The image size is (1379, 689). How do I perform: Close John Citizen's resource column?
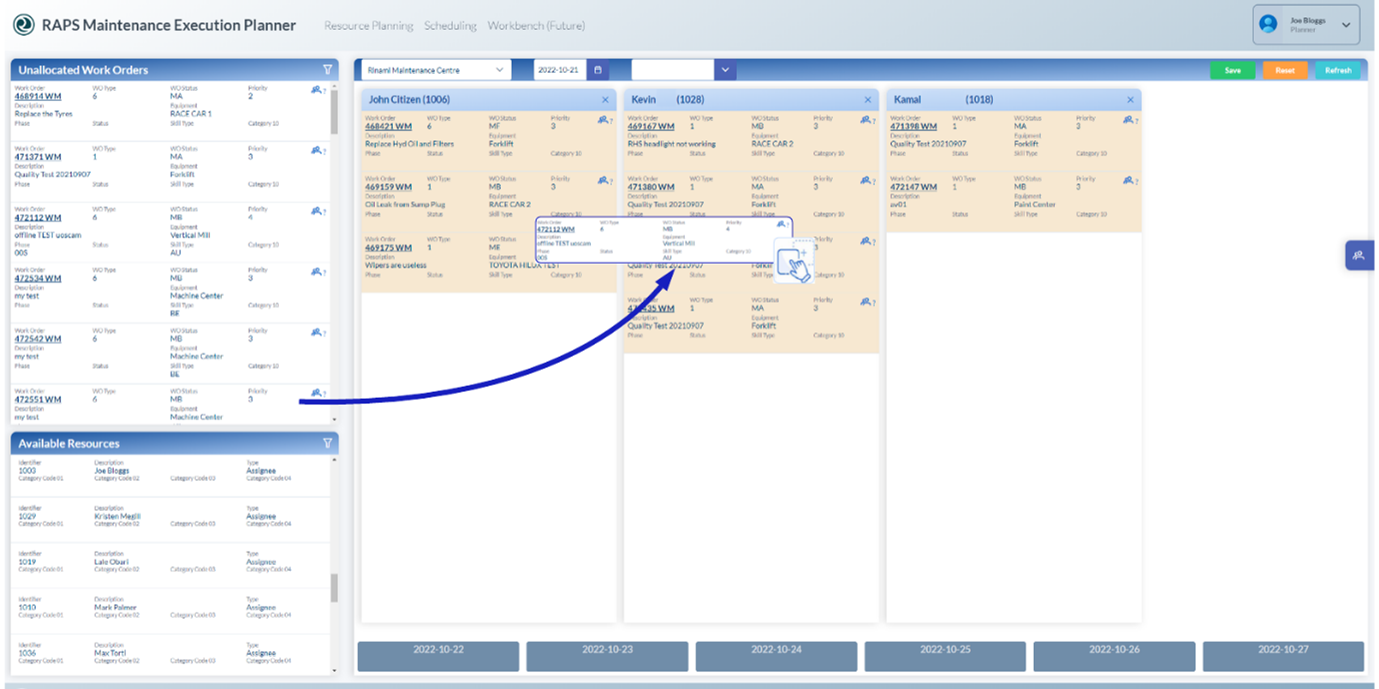604,99
